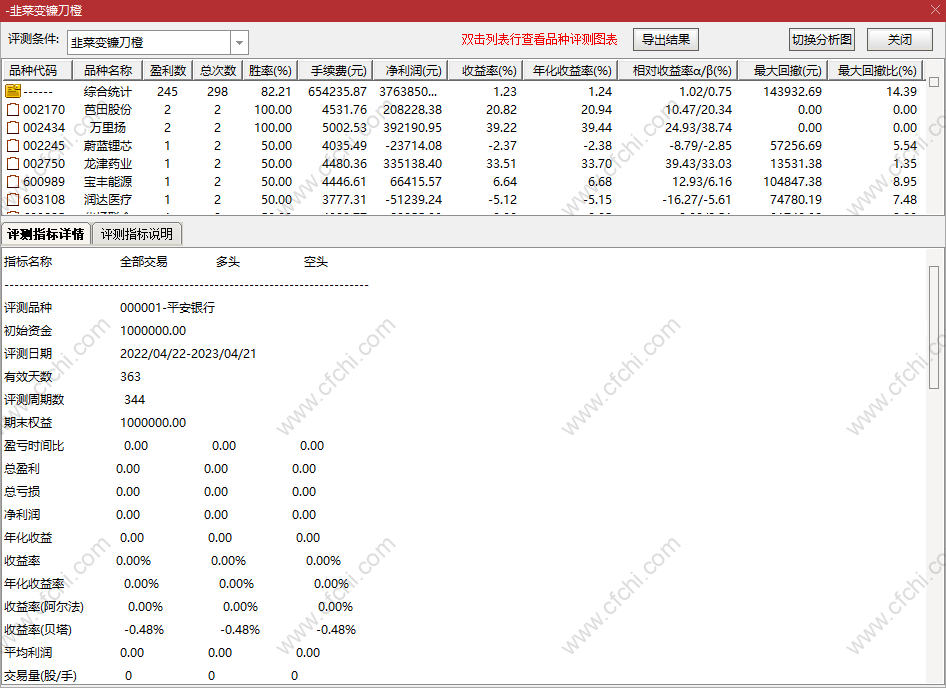The width and height of the screenshot is (946, 688).
Task: Click the results table scrollbar thumb
Action: (934, 81)
